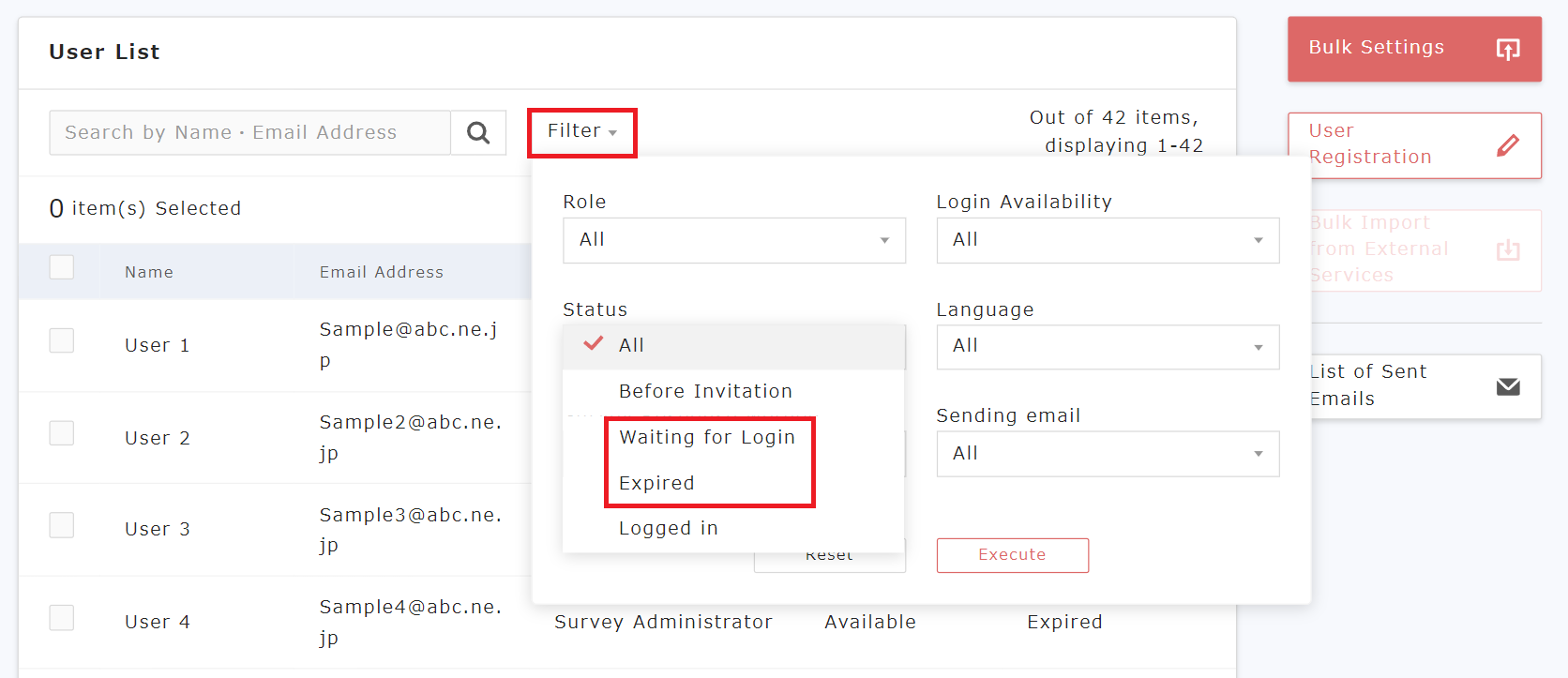Select the checkbox next to User 3
Screen dimensions: 1568x678
click(x=62, y=525)
